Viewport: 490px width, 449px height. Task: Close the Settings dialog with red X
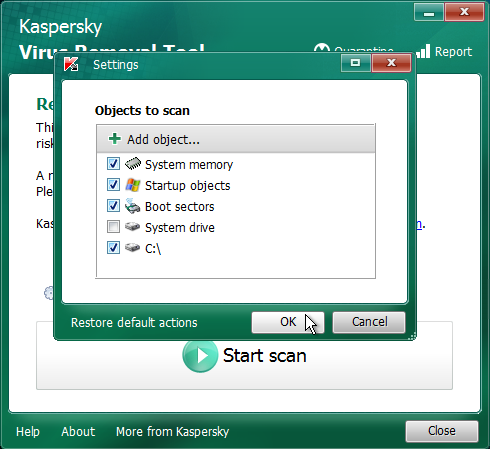[391, 63]
